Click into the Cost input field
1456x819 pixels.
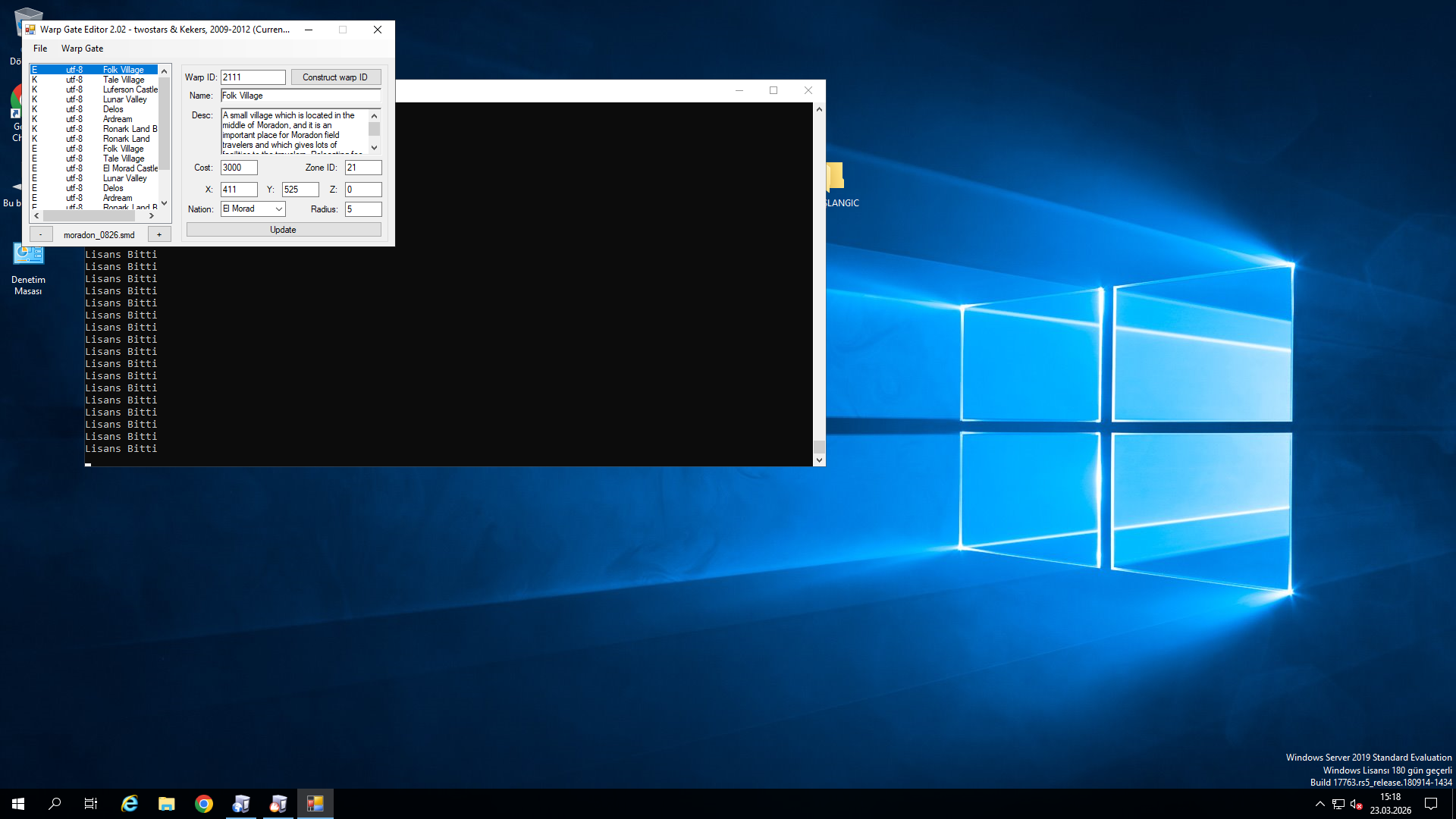click(239, 168)
